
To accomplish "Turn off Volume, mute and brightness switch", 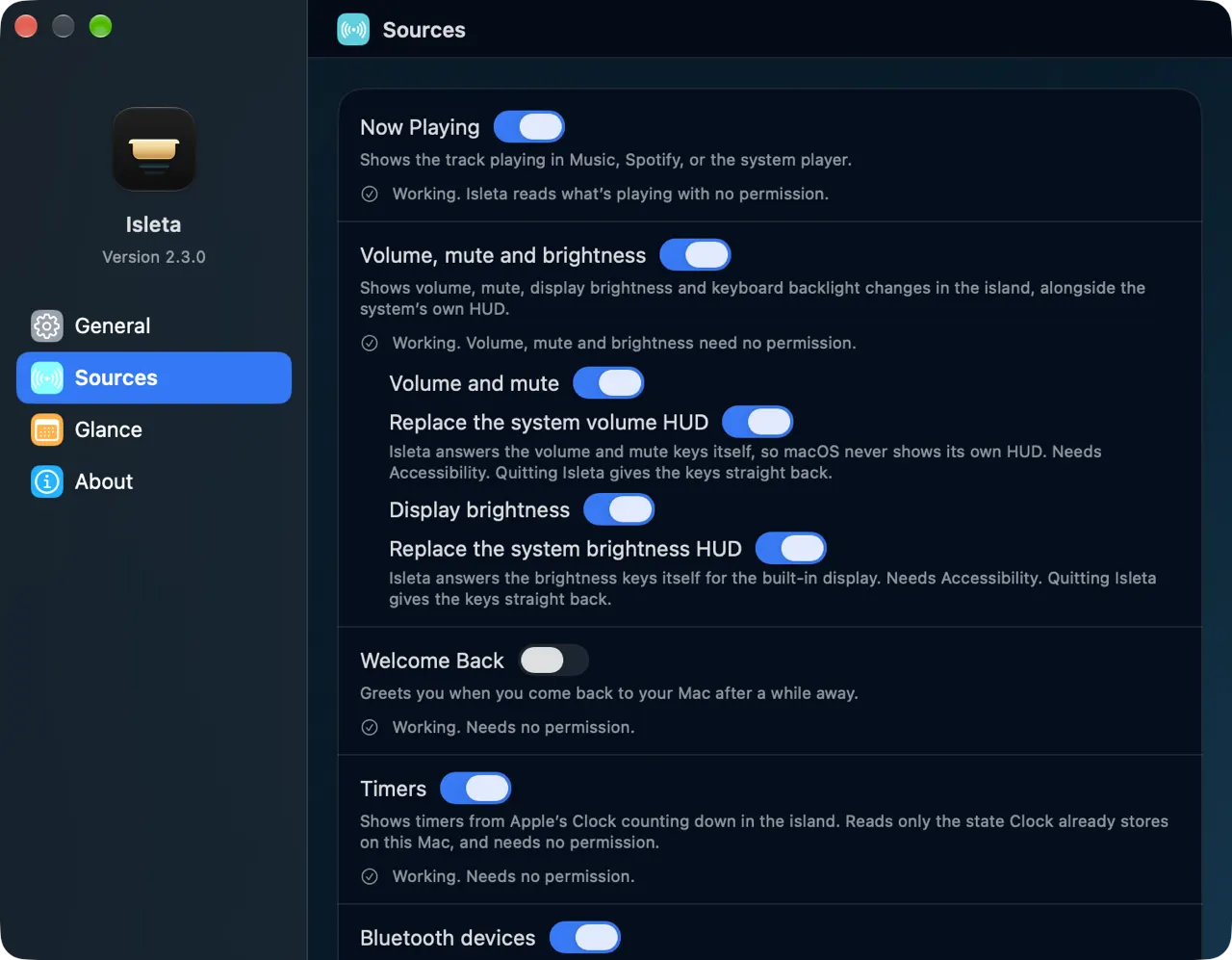I will pos(695,255).
